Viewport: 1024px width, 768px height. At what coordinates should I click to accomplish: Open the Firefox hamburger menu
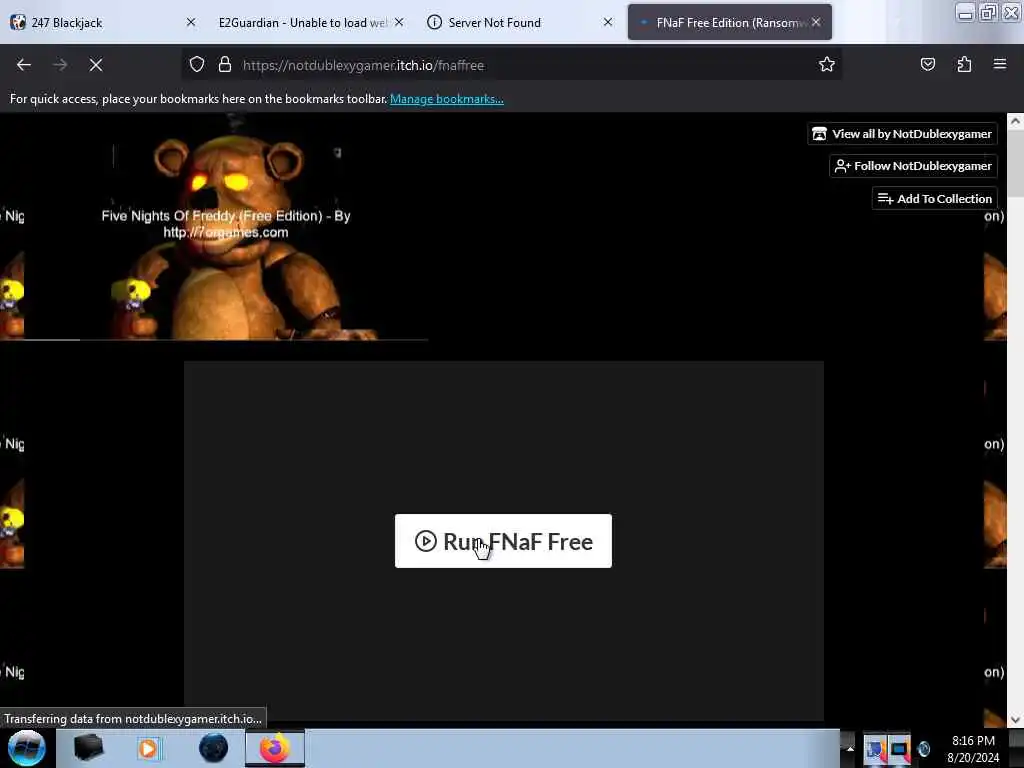pyautogui.click(x=1000, y=65)
